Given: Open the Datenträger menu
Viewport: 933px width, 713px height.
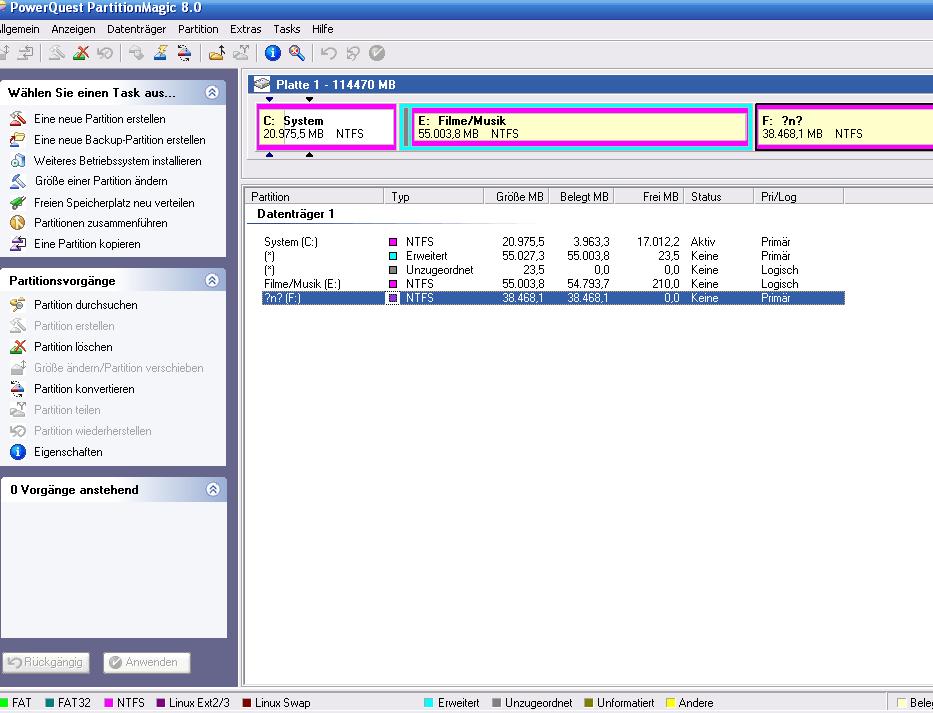Looking at the screenshot, I should click(x=136, y=29).
